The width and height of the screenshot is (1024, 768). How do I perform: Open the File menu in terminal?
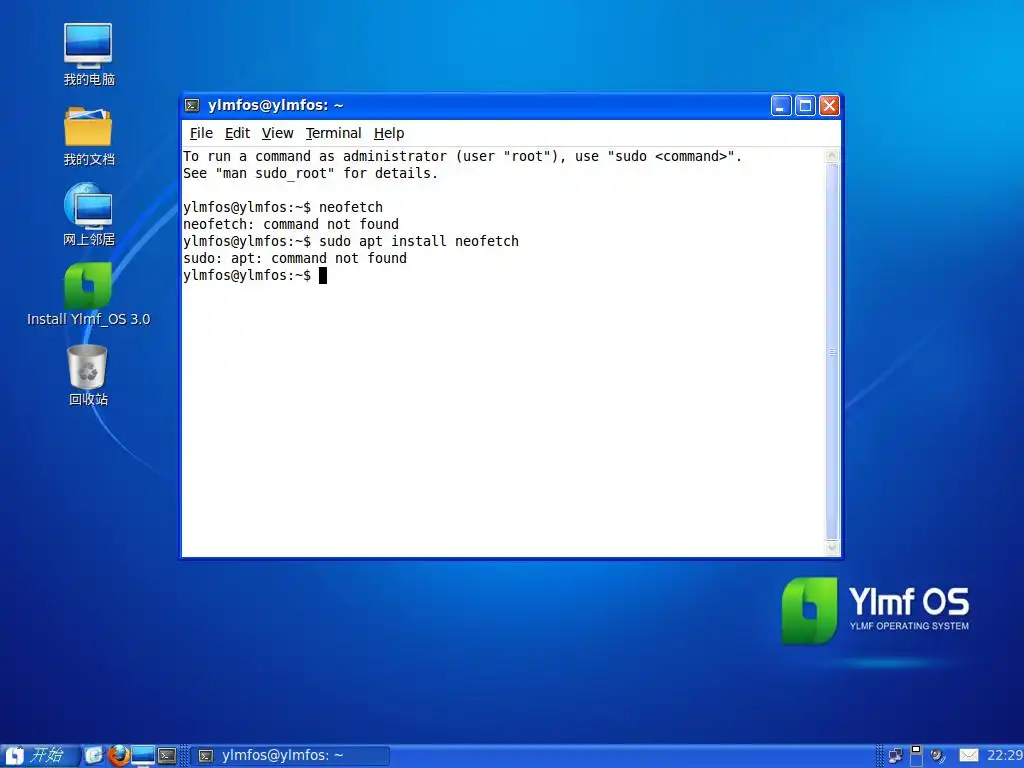click(x=201, y=133)
